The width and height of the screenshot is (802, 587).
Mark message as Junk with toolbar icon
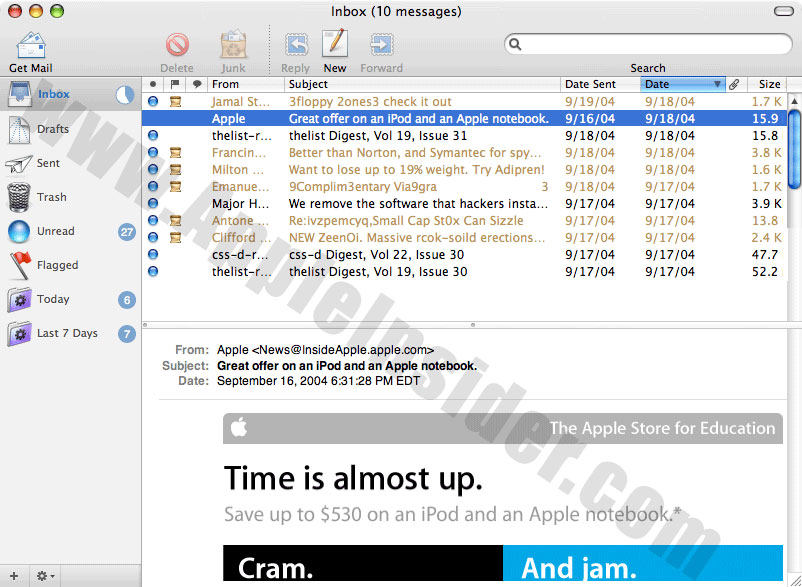(x=233, y=45)
